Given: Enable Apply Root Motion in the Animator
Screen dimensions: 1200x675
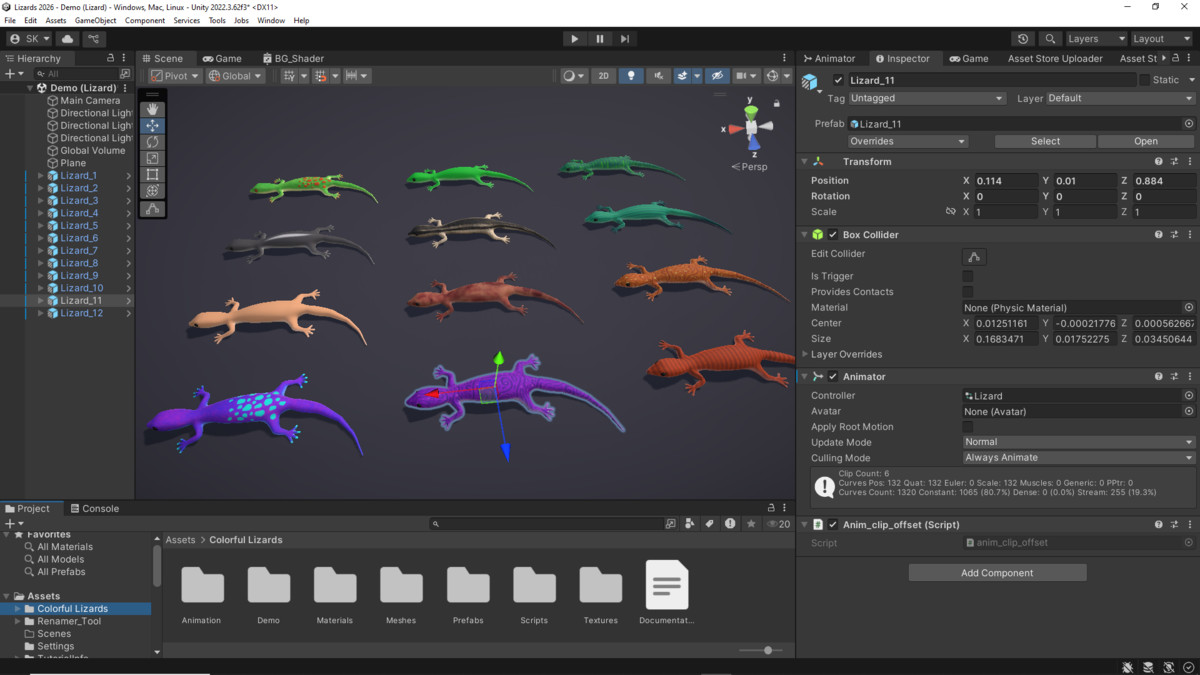Looking at the screenshot, I should 966,426.
